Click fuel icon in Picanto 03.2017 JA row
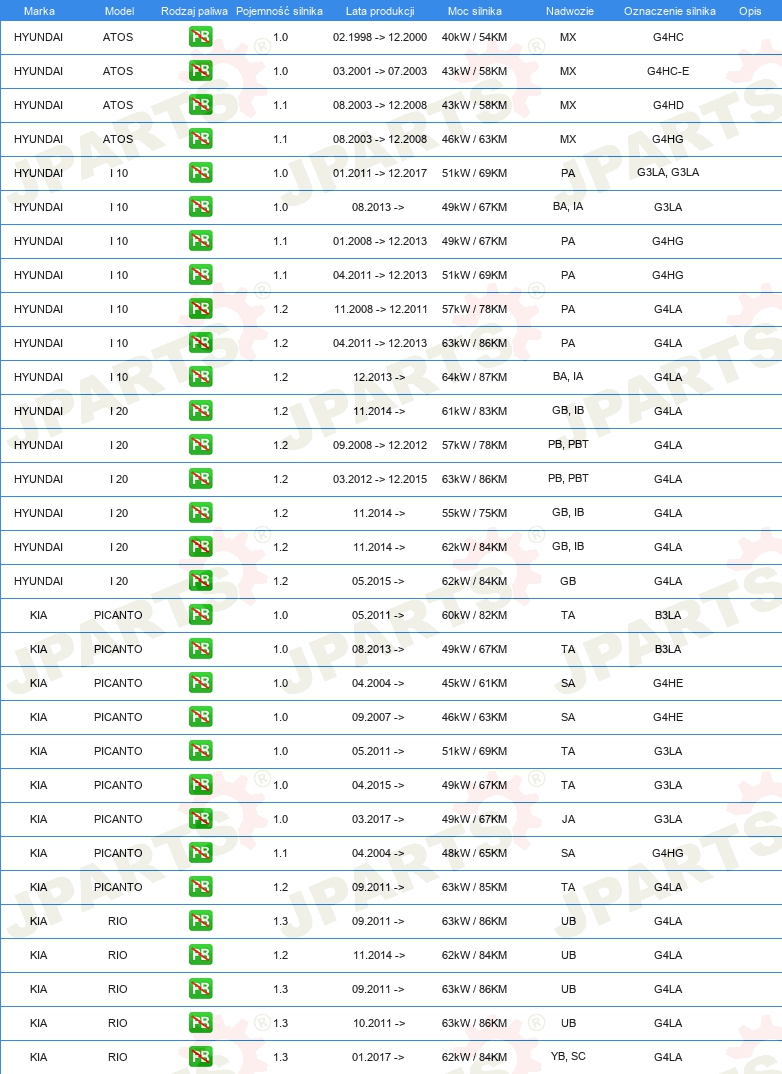This screenshot has width=782, height=1074. tap(201, 819)
